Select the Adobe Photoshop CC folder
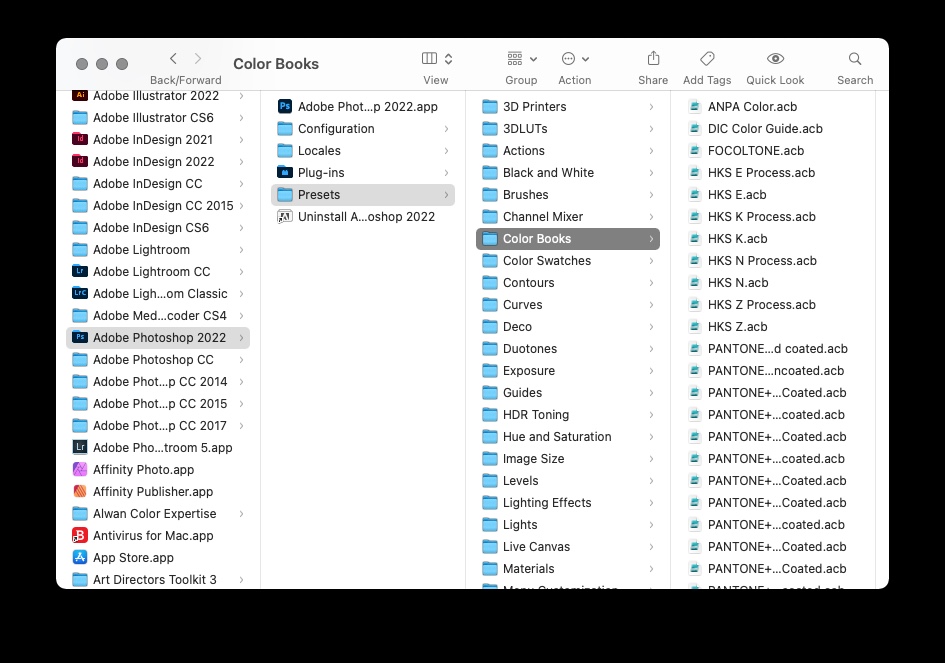This screenshot has height=663, width=945. [158, 360]
